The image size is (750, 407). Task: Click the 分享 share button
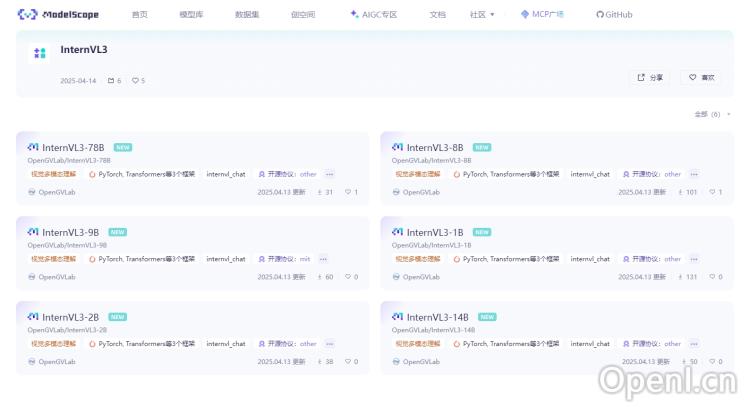coord(650,77)
